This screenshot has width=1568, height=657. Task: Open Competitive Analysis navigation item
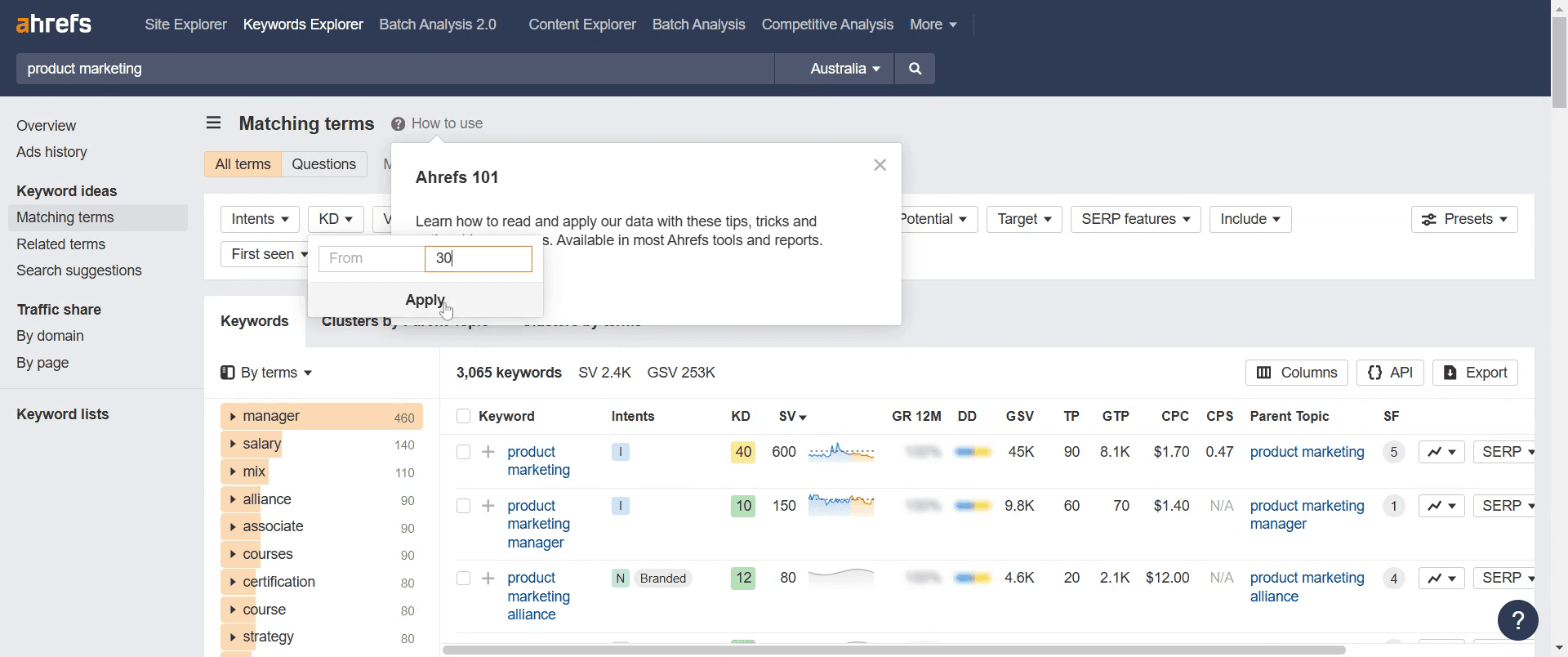(827, 25)
